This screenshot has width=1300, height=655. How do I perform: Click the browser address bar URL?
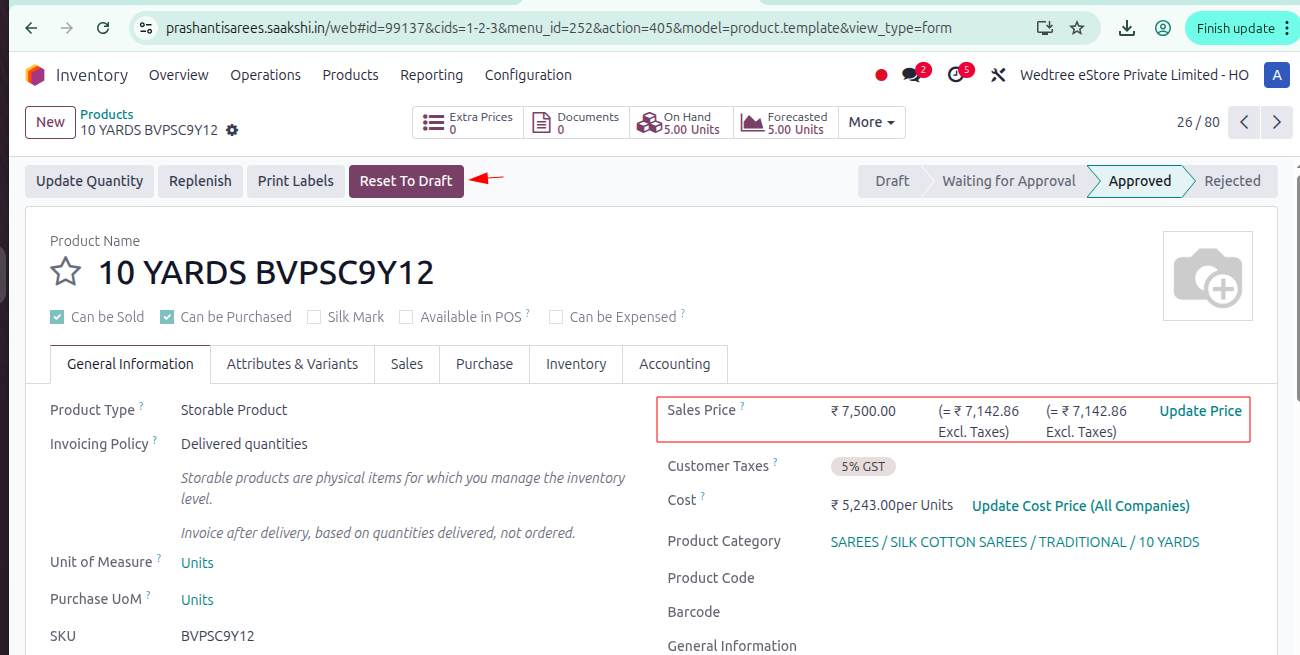(x=559, y=28)
